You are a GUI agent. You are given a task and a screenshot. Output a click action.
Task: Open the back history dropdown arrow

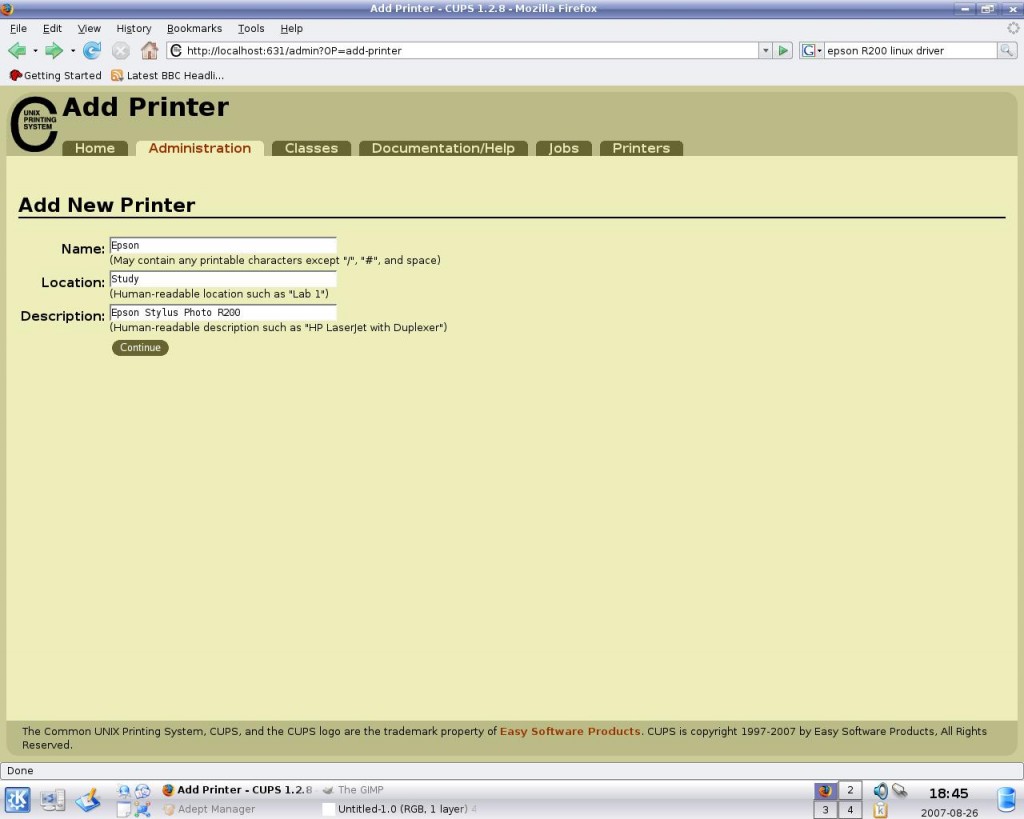click(x=35, y=50)
